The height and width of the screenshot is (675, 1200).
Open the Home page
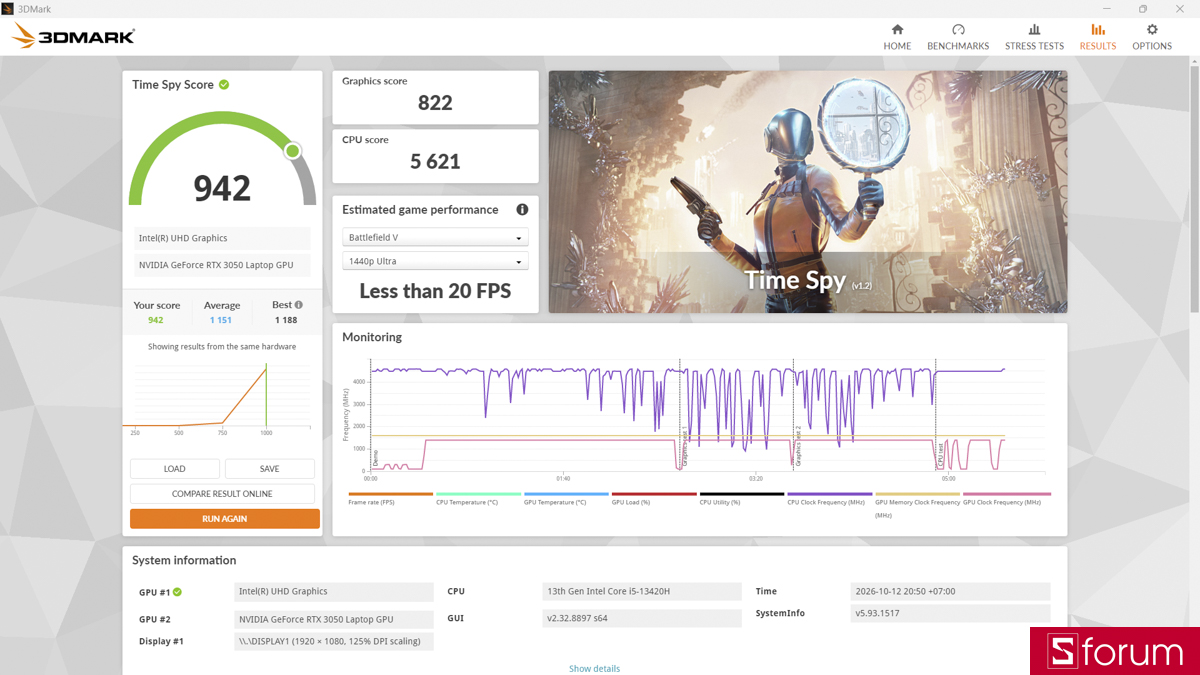coord(897,37)
